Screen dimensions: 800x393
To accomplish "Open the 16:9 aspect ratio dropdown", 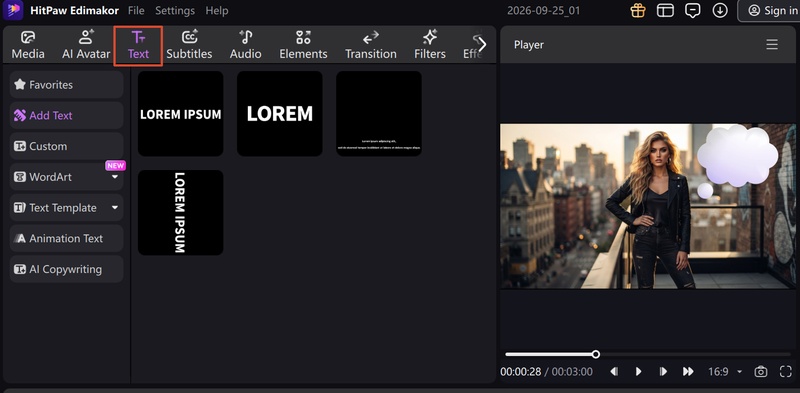I will coord(725,372).
